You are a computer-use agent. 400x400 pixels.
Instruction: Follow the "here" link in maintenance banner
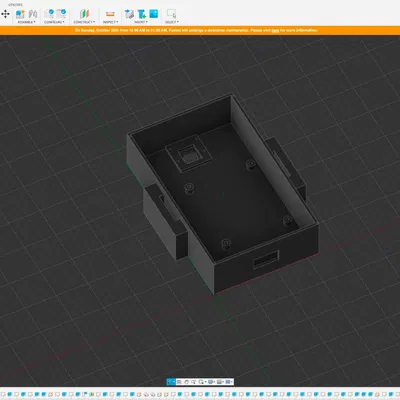(275, 30)
